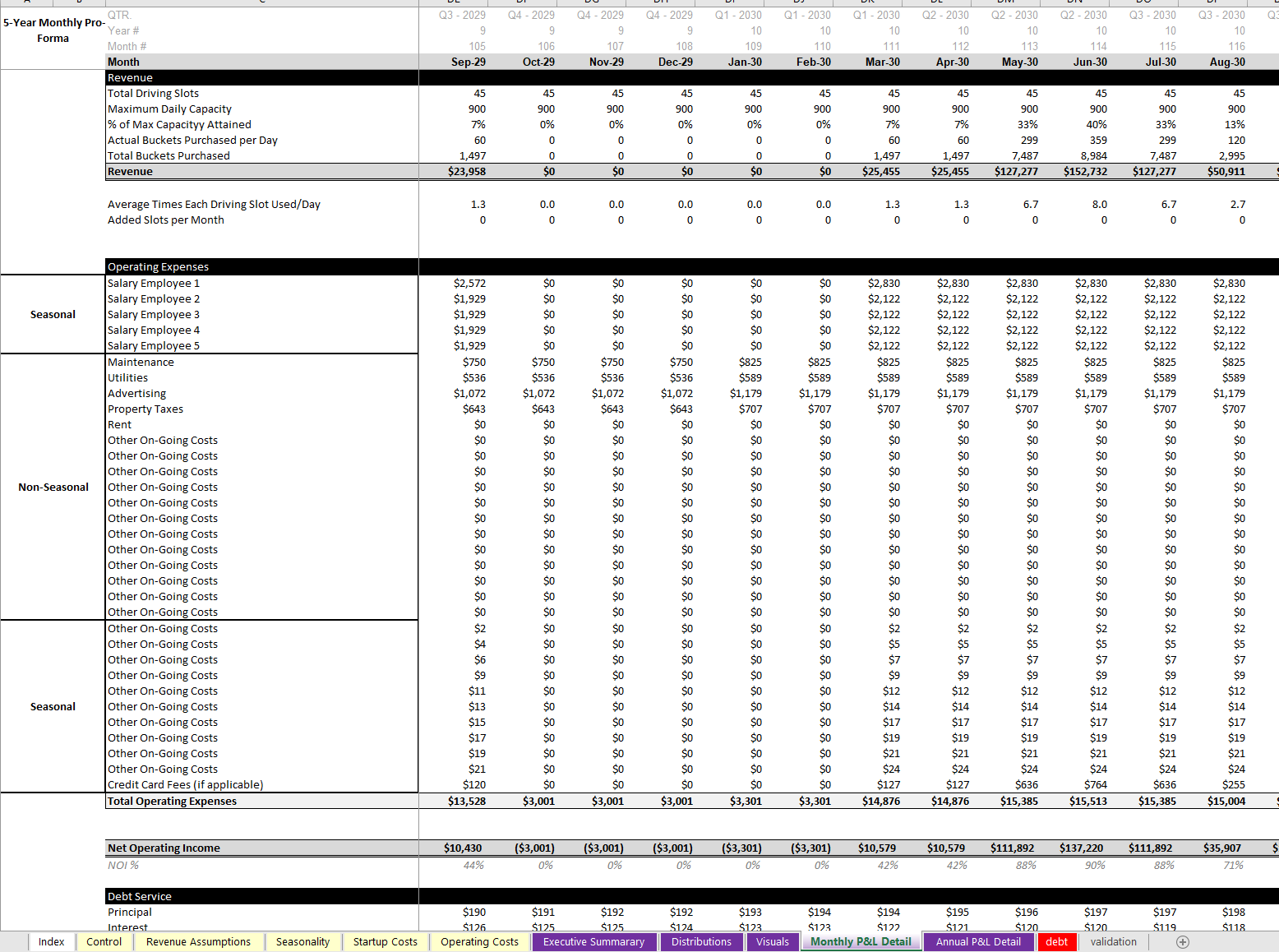This screenshot has width=1279, height=952.
Task: Click Sep-29 net operating income $10,430
Action: click(463, 848)
